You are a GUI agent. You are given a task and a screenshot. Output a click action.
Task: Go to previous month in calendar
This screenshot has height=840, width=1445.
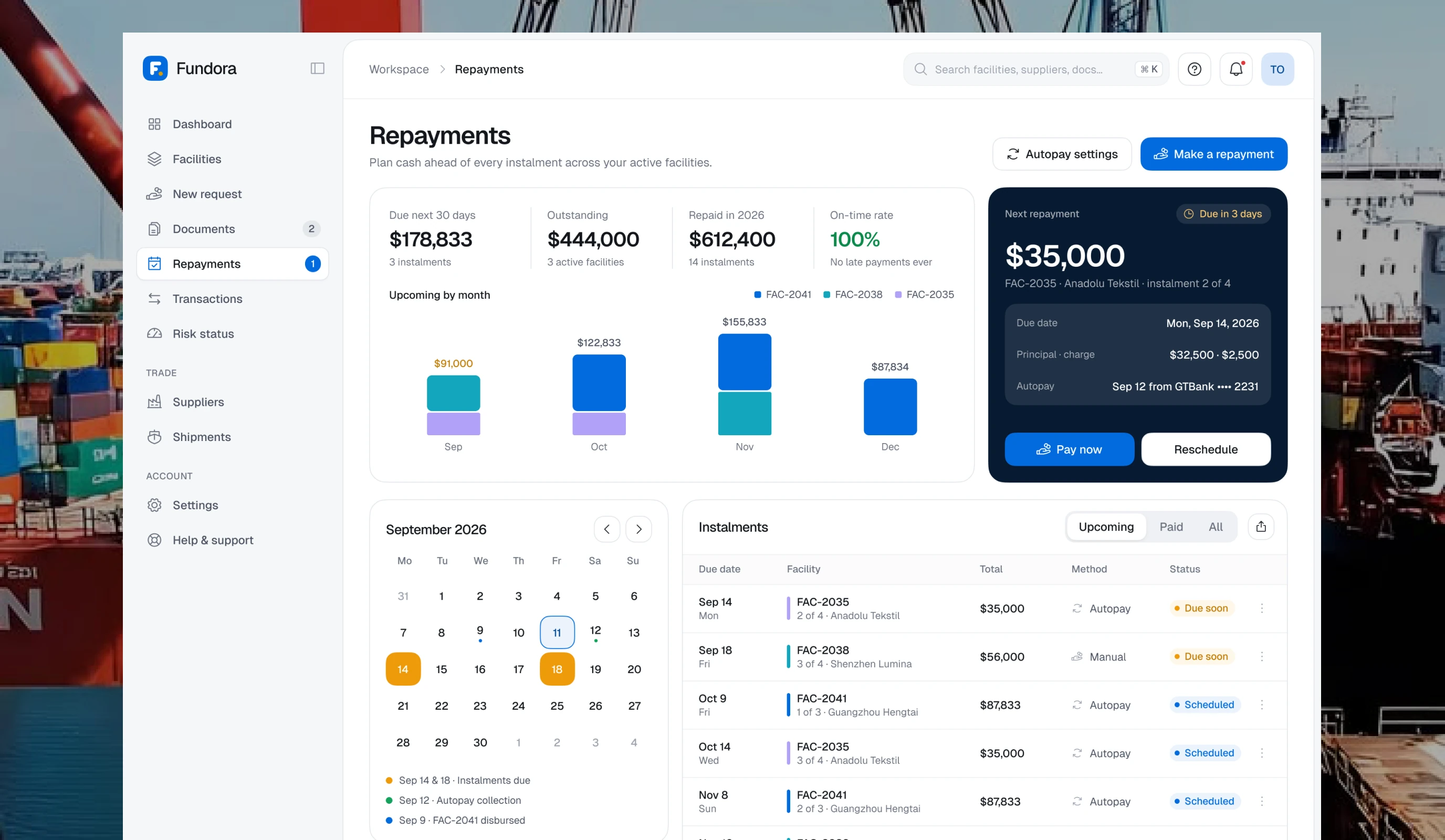point(606,529)
